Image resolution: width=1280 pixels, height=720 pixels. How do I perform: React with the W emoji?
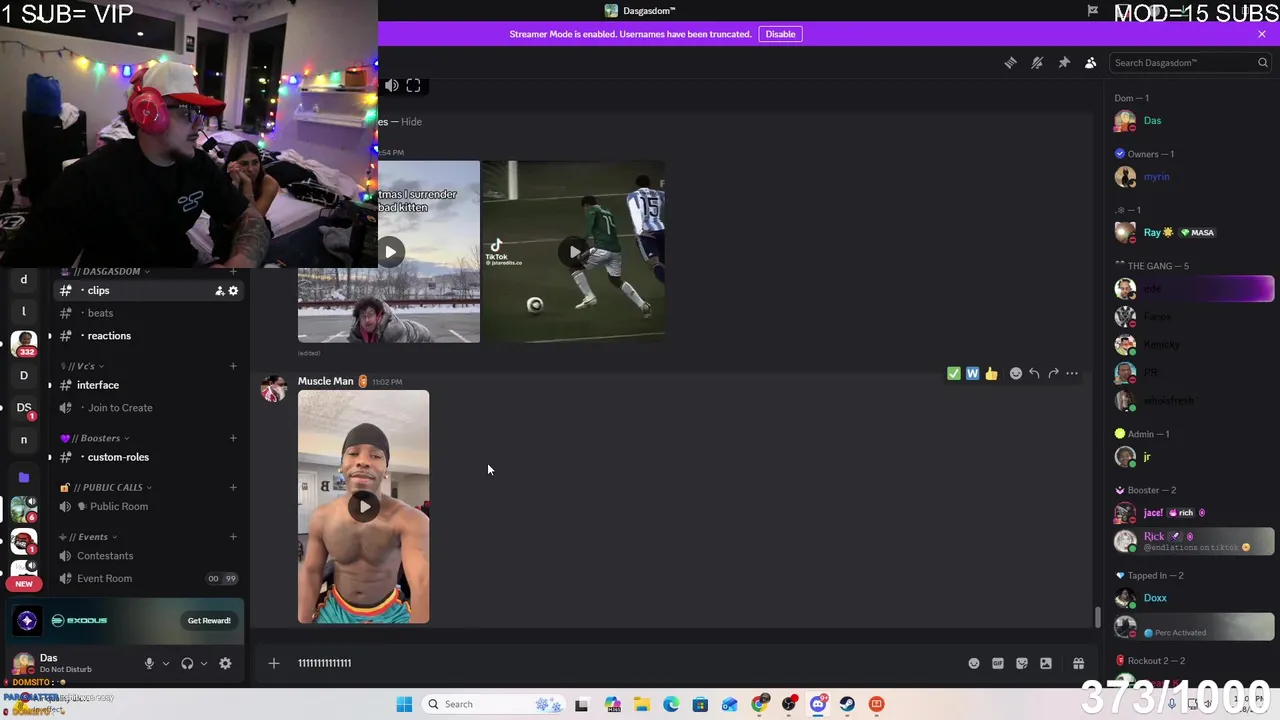(x=972, y=373)
